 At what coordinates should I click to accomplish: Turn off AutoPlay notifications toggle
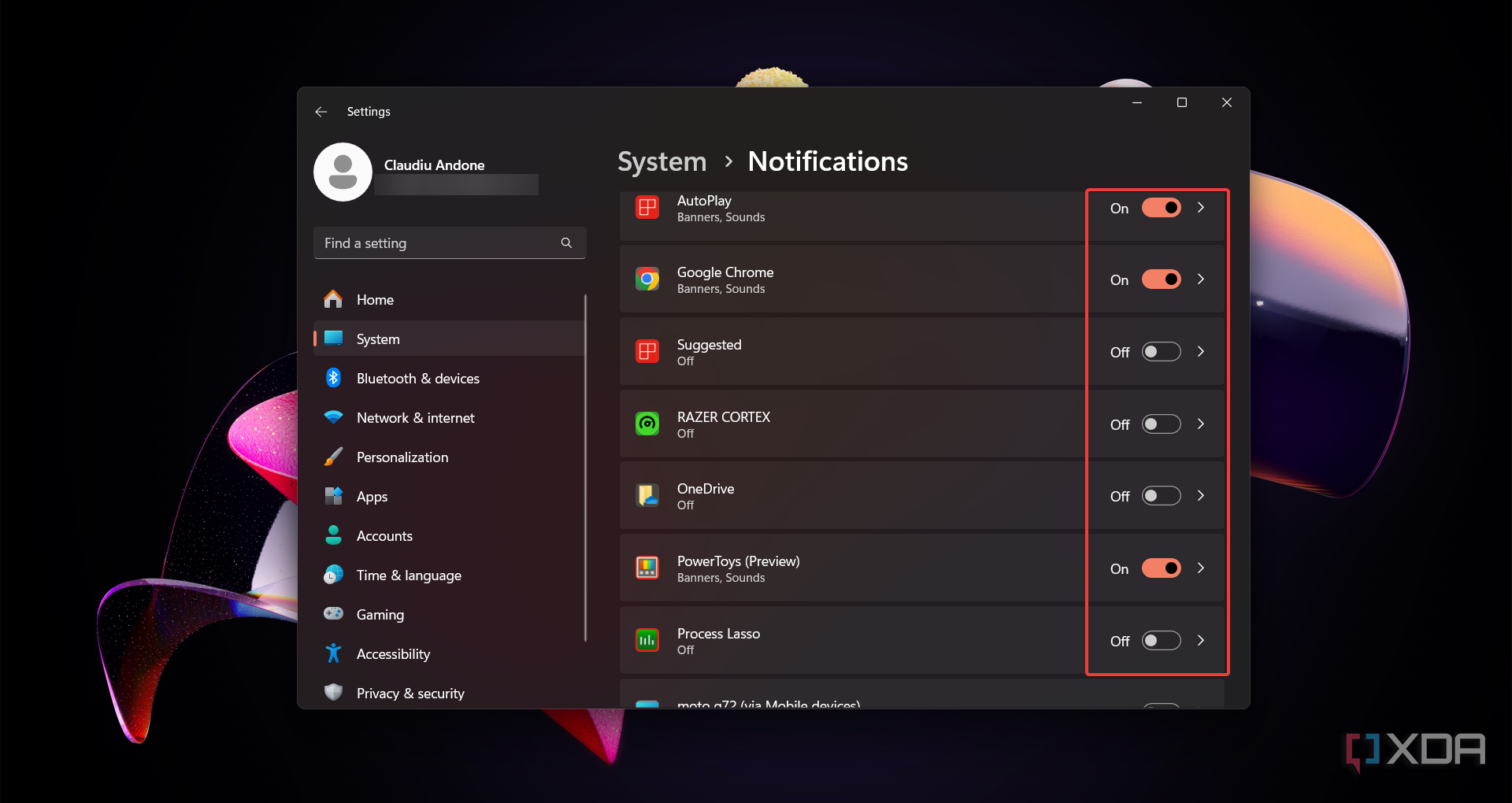(x=1162, y=208)
